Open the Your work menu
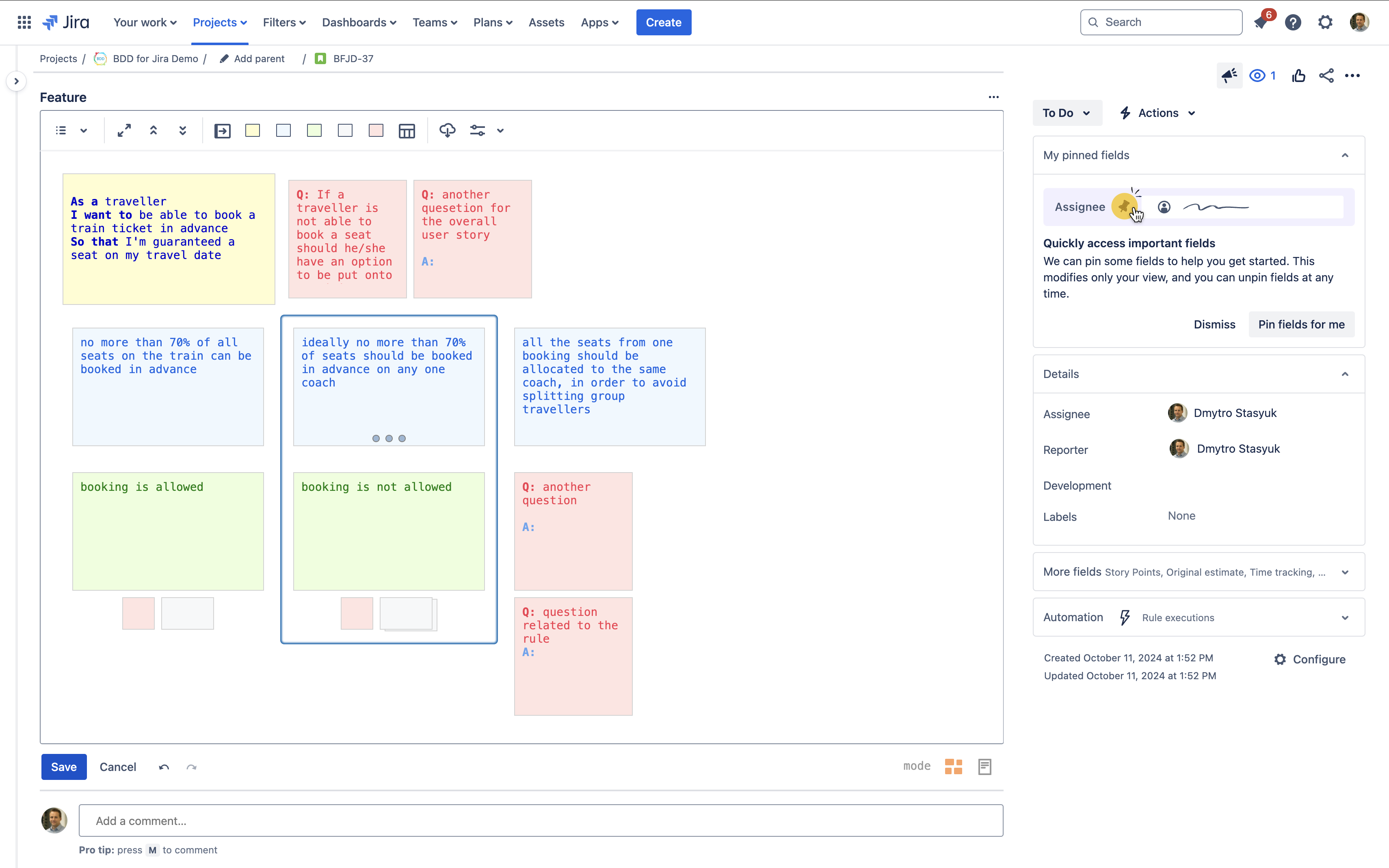 pos(145,22)
